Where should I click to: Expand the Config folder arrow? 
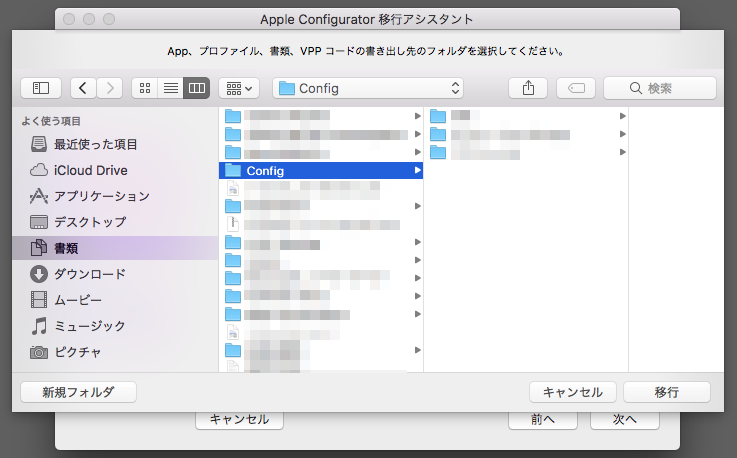click(417, 170)
